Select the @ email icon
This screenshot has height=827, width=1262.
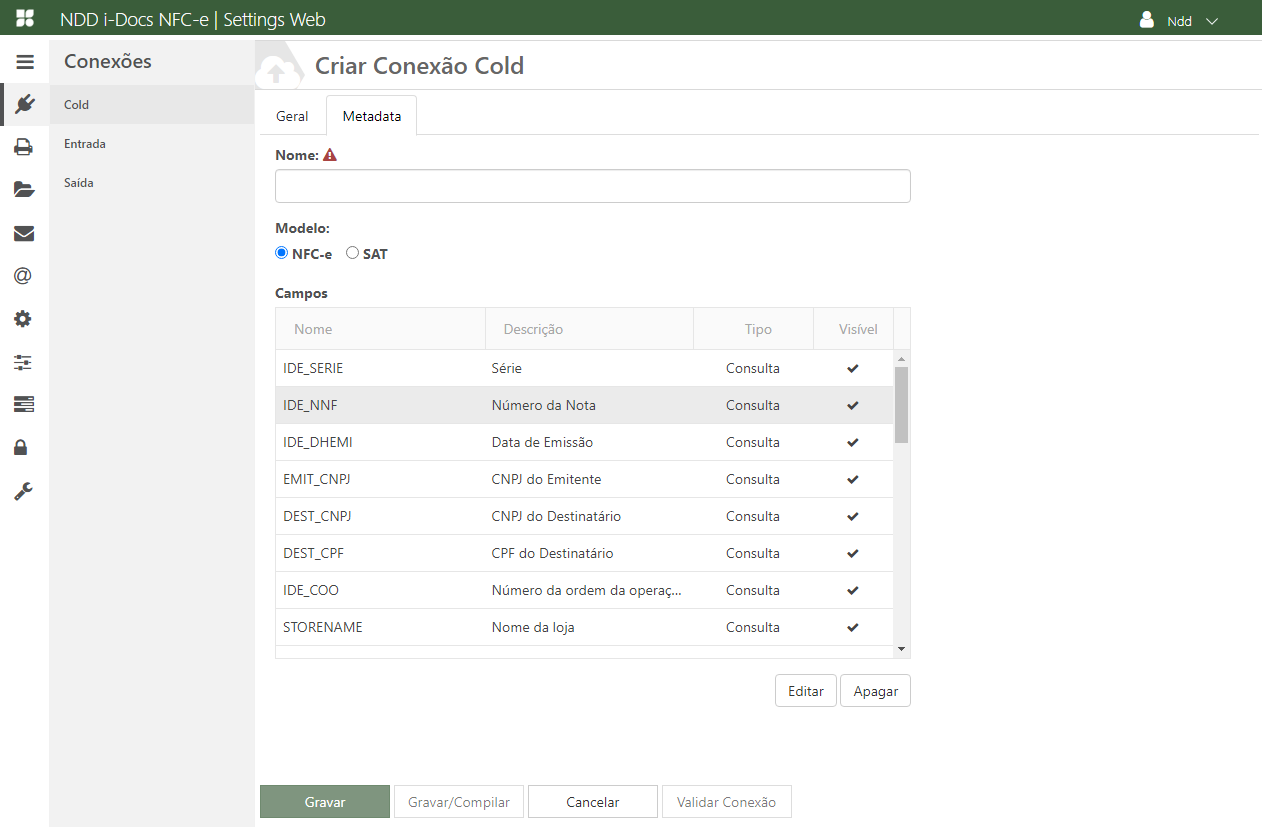pos(24,276)
